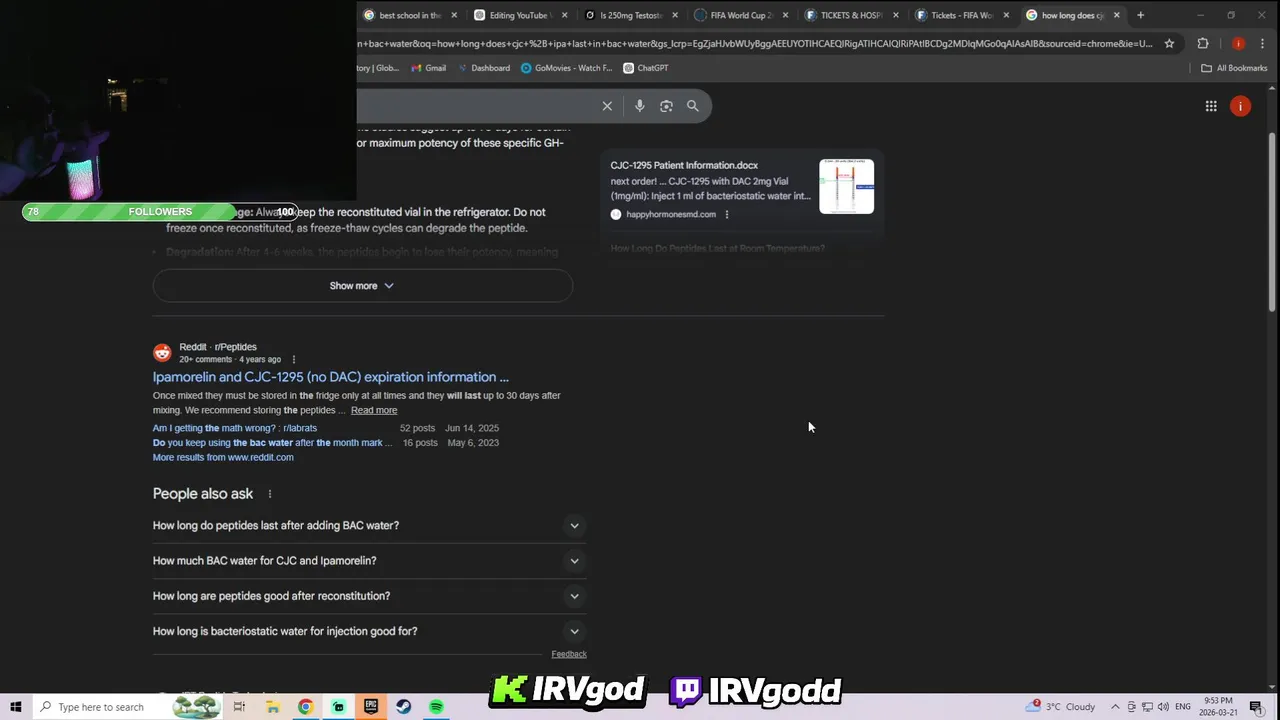Start voice search with the microphone icon
1280x720 pixels.
coord(640,106)
